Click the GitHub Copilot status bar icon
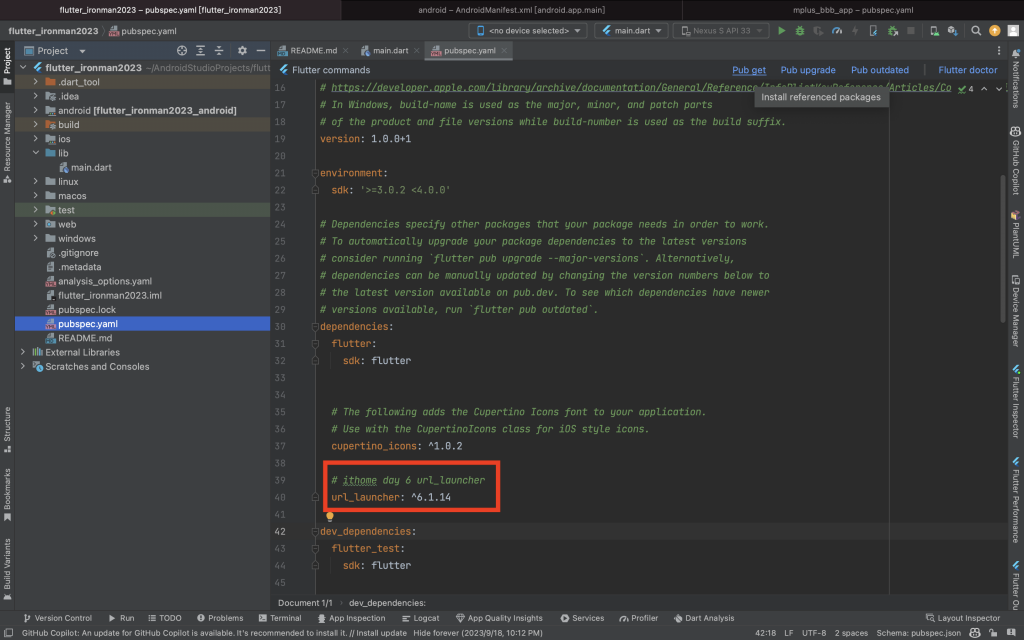1024x640 pixels. click(974, 633)
